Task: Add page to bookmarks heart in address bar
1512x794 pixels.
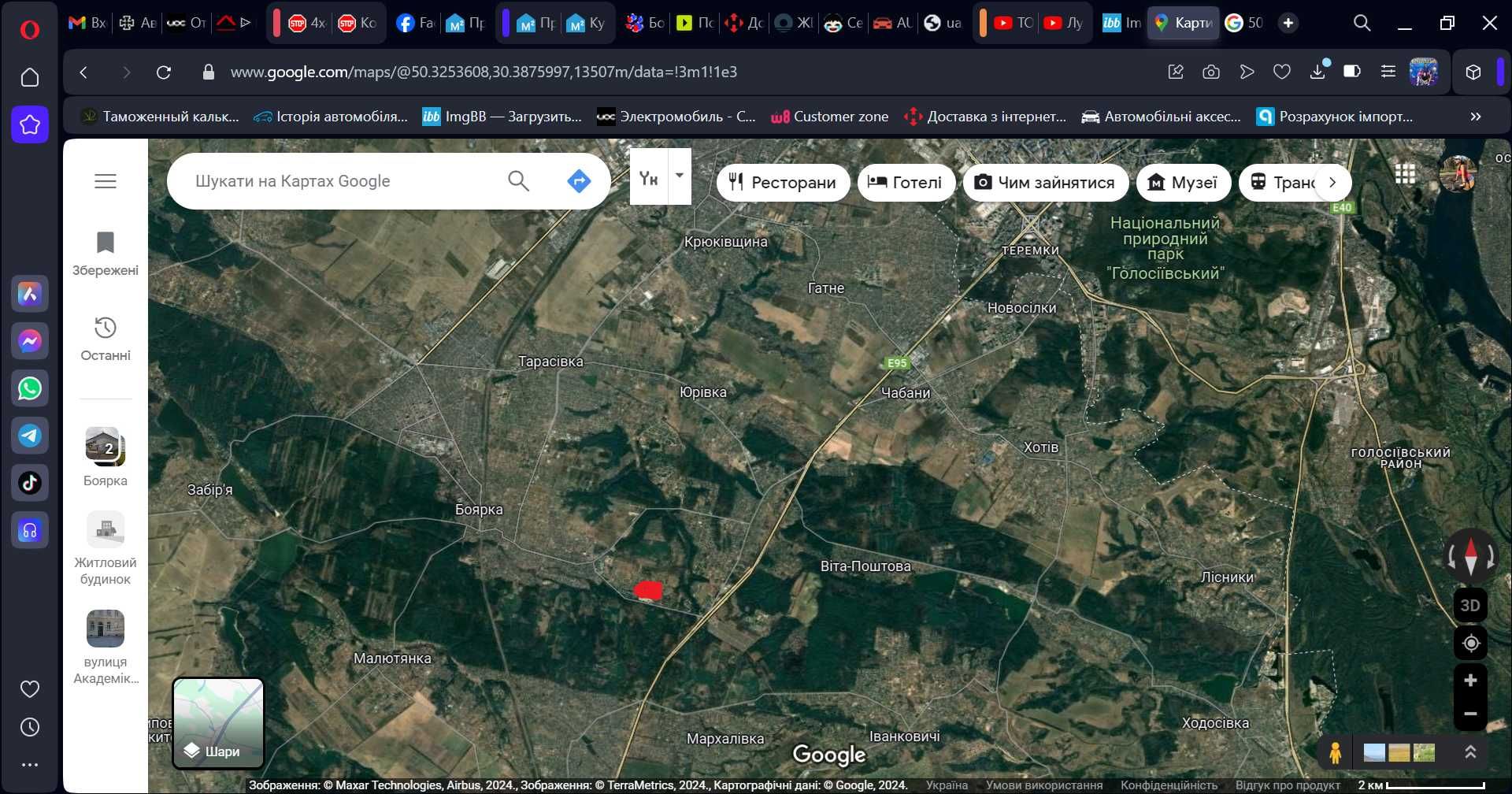Action: tap(1282, 72)
